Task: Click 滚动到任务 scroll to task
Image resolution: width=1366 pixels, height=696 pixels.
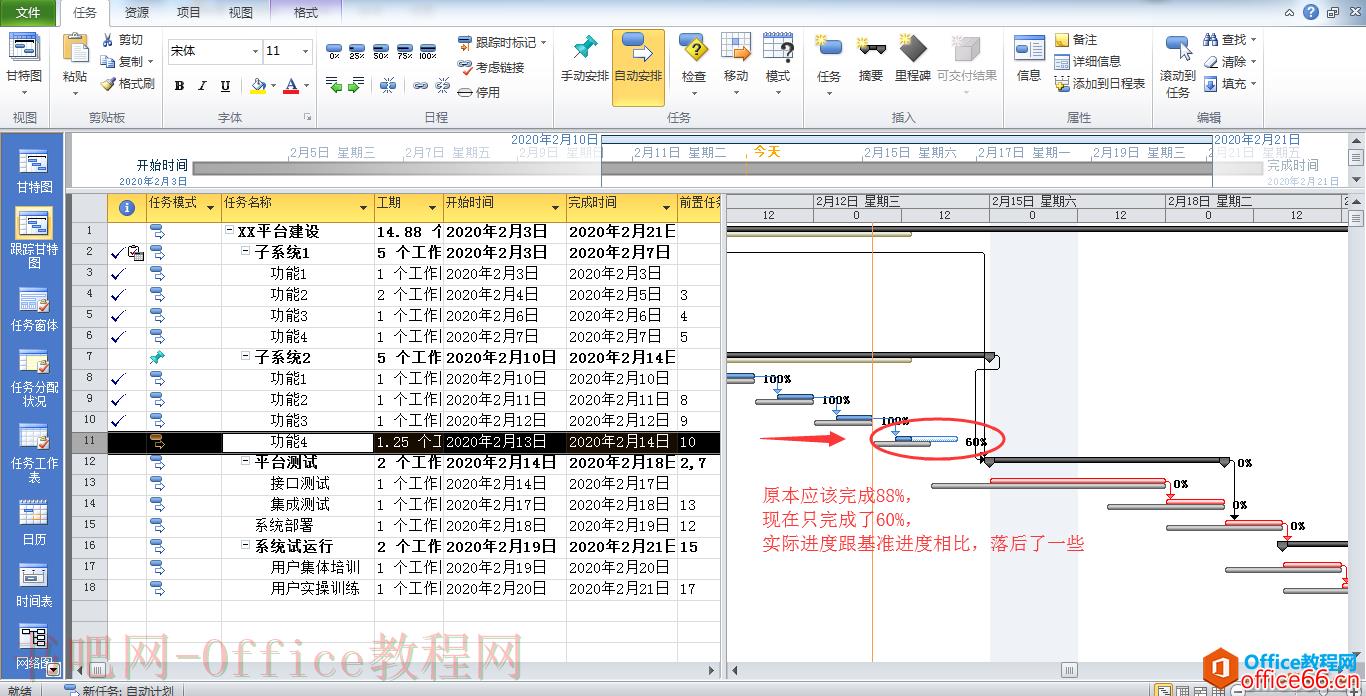Action: pos(1178,65)
